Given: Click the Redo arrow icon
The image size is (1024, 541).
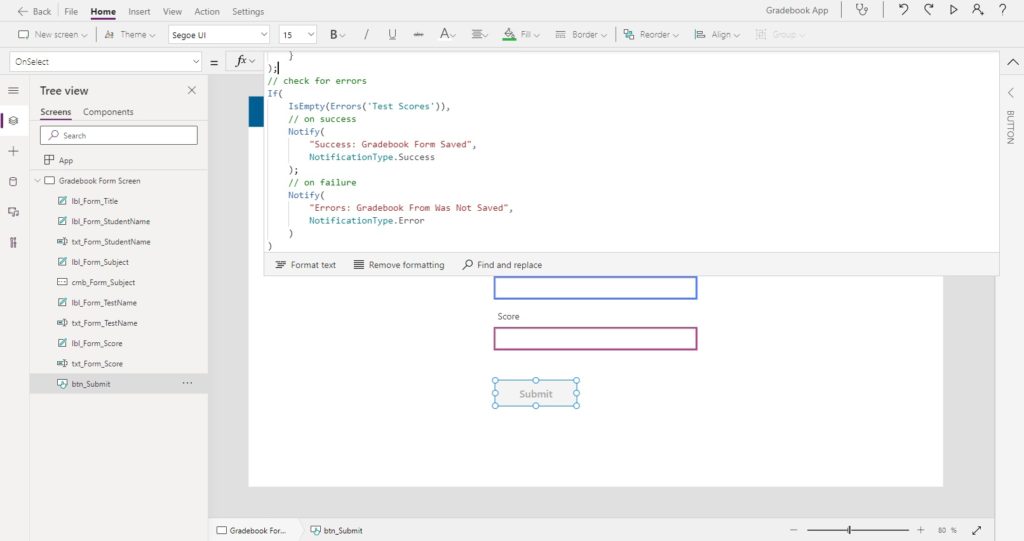Looking at the screenshot, I should click(x=928, y=10).
